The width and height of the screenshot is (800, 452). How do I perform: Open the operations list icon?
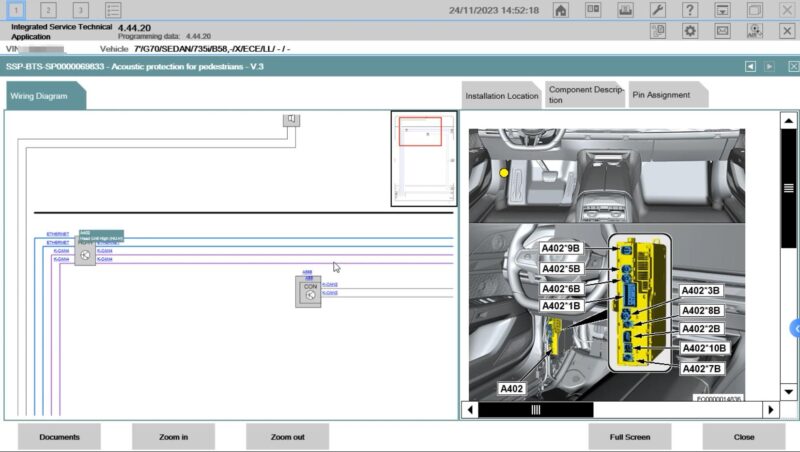coord(113,10)
